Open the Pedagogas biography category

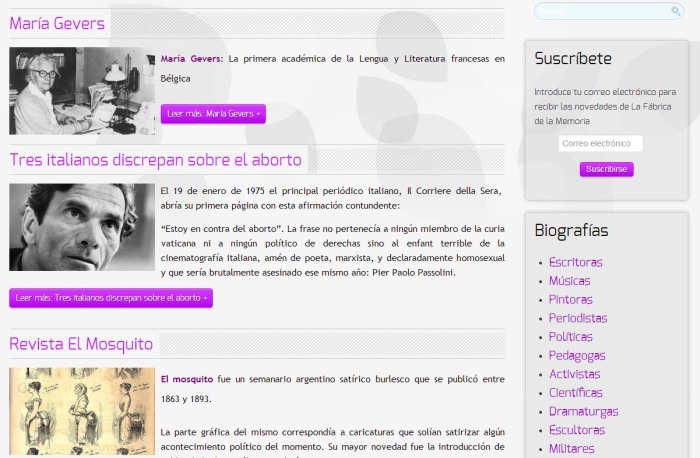click(x=577, y=355)
